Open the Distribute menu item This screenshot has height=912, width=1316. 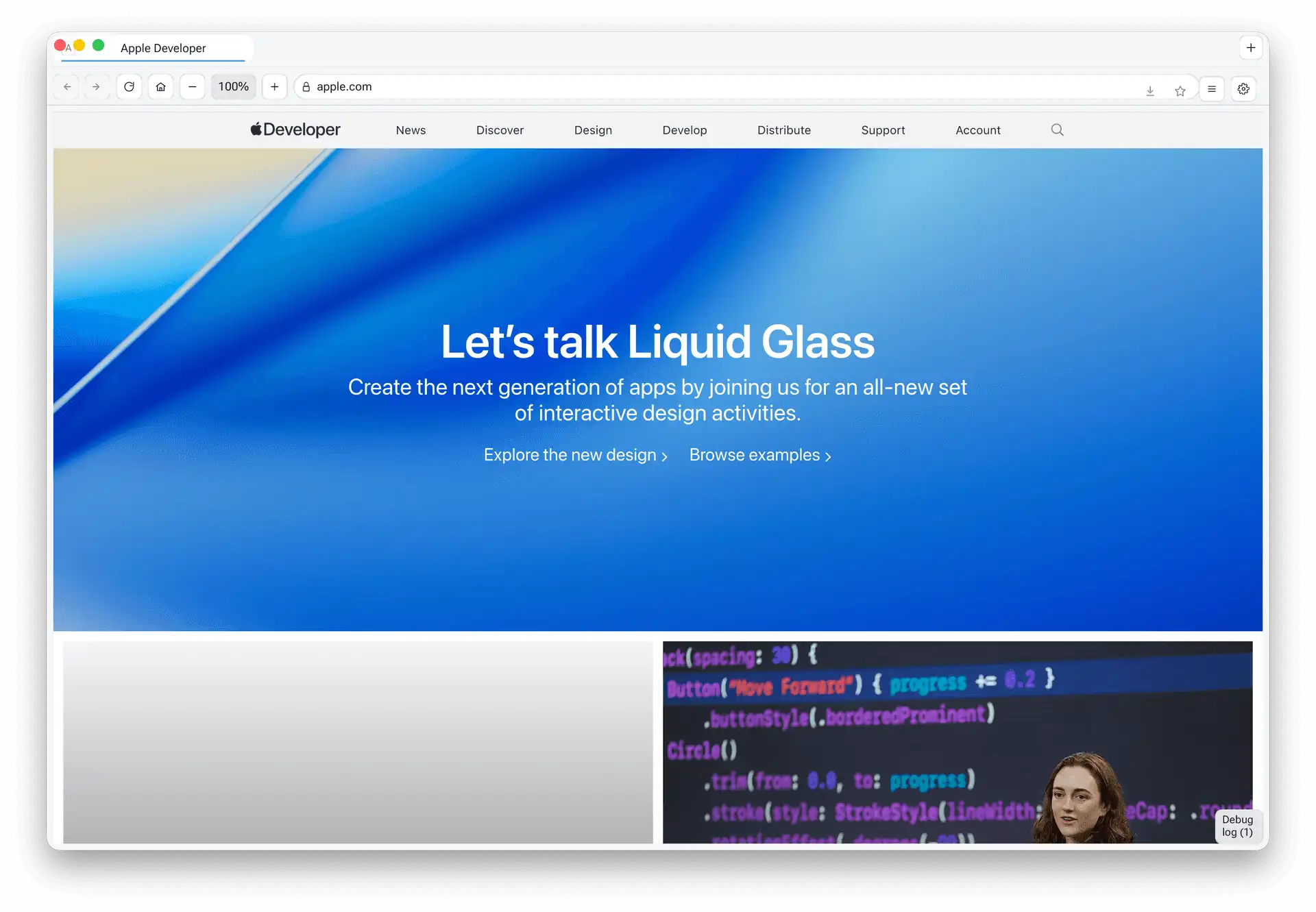click(783, 130)
